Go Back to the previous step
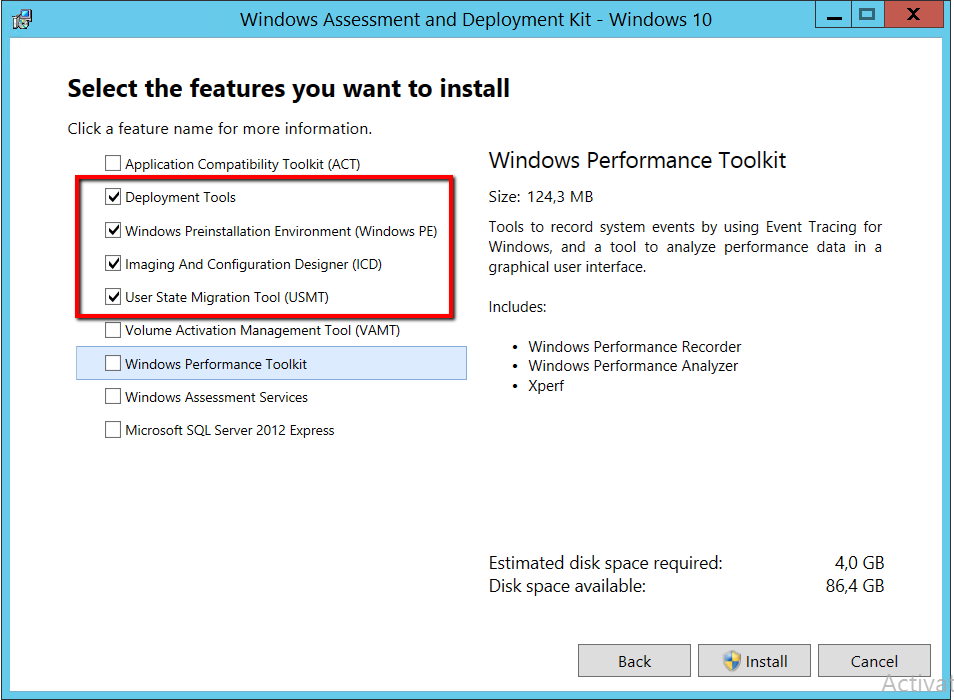This screenshot has width=954, height=700. click(x=634, y=661)
